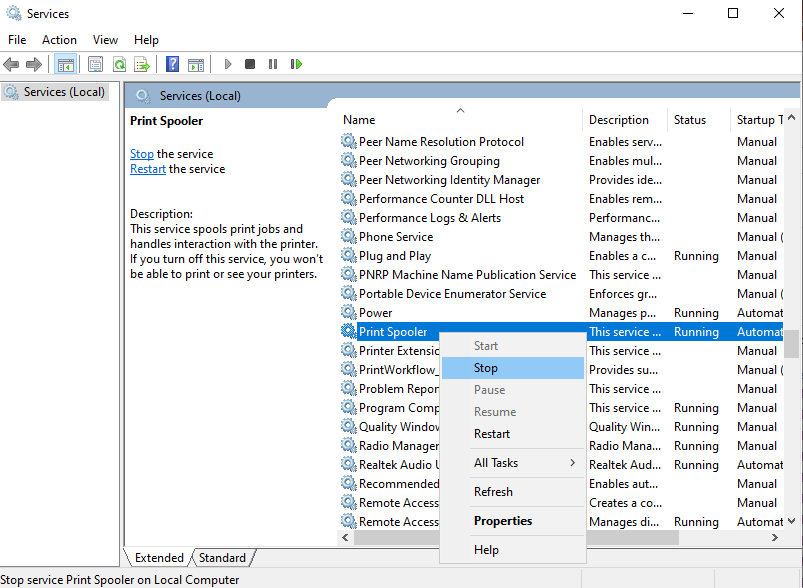Select Restart from the context menu
Viewport: 803px width, 588px height.
click(492, 434)
